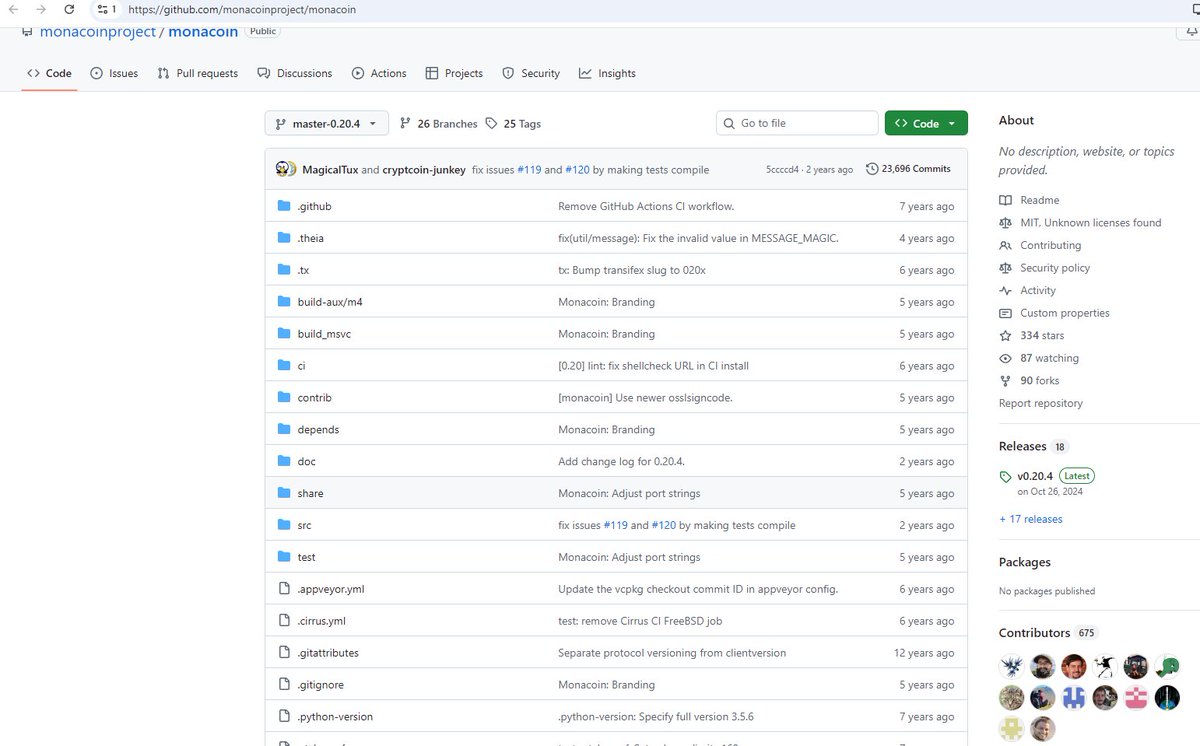This screenshot has height=746, width=1200.
Task: Click the file icon beside .python-version
Action: point(284,717)
